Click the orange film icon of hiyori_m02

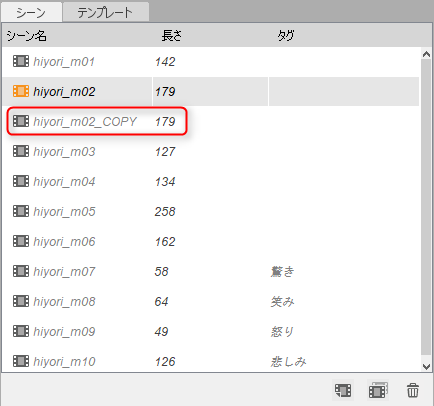click(x=21, y=91)
